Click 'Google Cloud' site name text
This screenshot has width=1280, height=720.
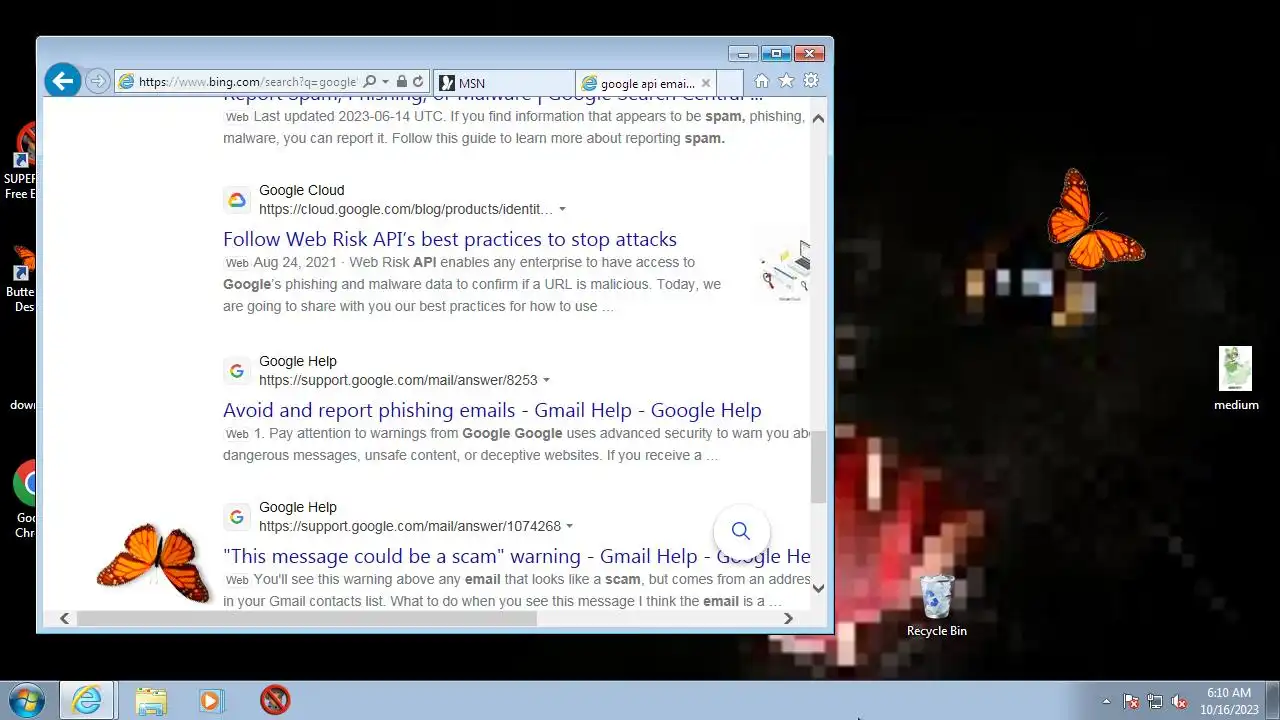pyautogui.click(x=301, y=190)
